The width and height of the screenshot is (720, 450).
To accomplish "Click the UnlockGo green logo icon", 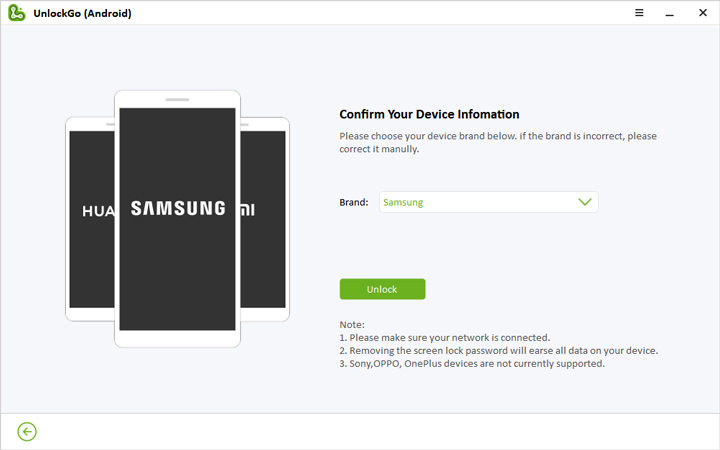I will tap(17, 13).
